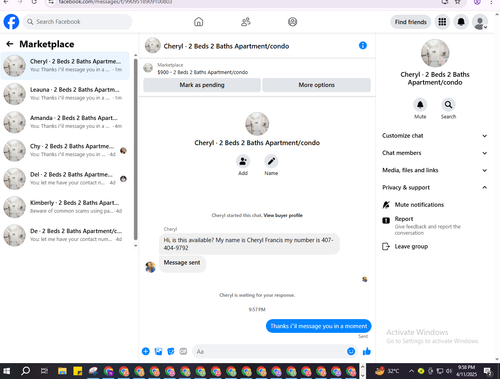500x379 pixels.
Task: Attach a photo file icon in composer
Action: point(158,351)
